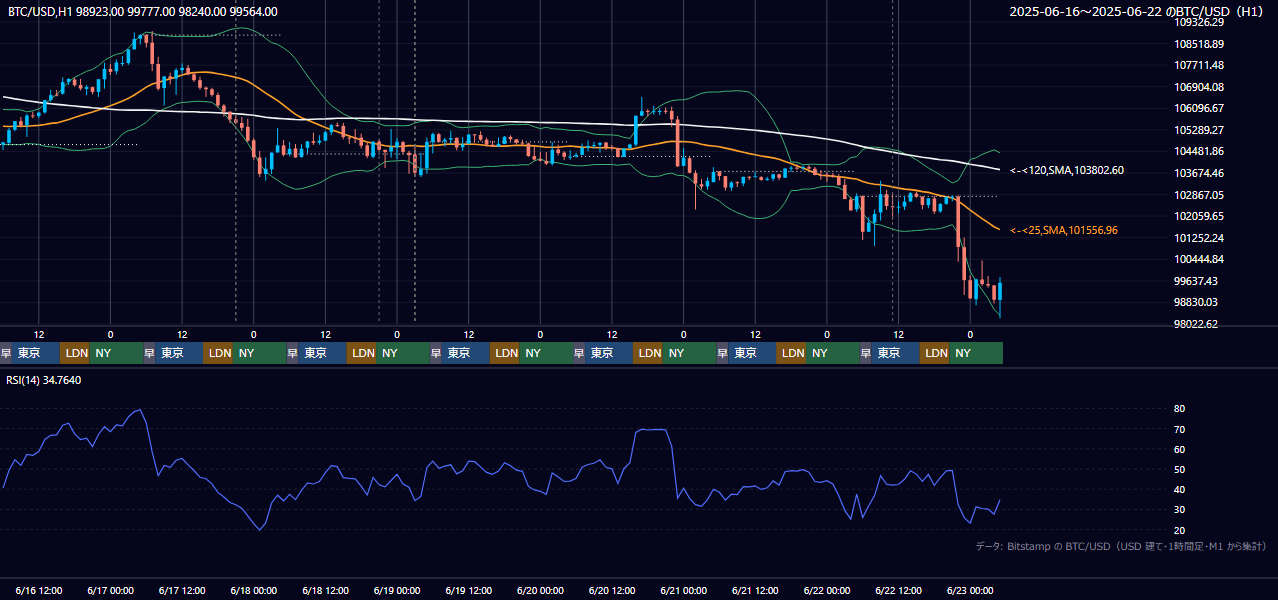The height and width of the screenshot is (600, 1278).
Task: Select the RSI(14) 34.7640 indicator label
Action: (44, 380)
